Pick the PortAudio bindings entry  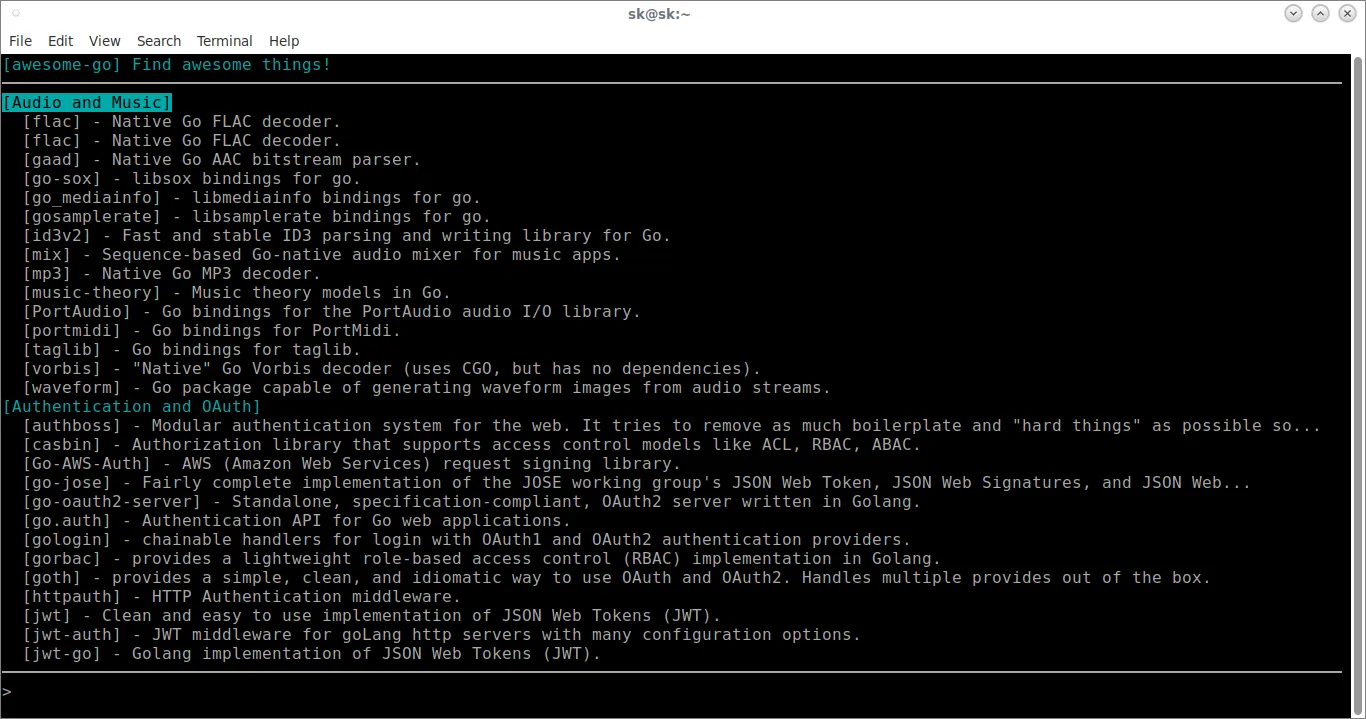331,312
